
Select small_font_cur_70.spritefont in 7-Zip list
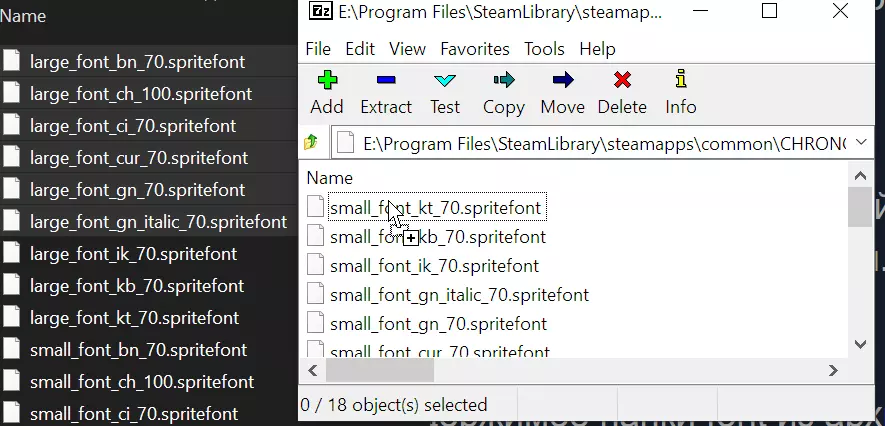[x=440, y=351]
